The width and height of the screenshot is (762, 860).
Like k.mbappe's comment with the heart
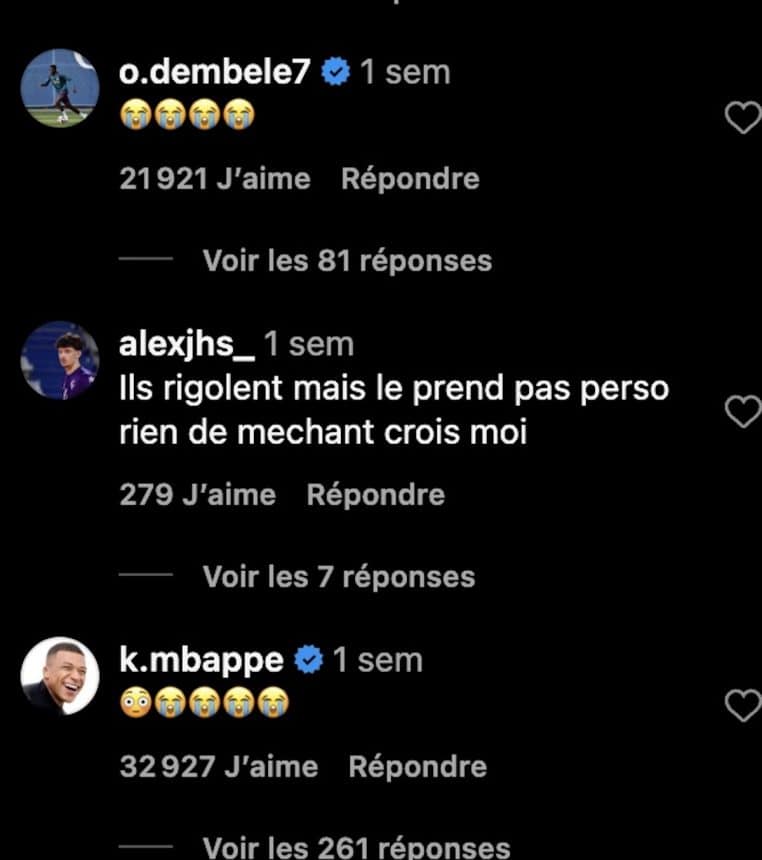point(742,707)
